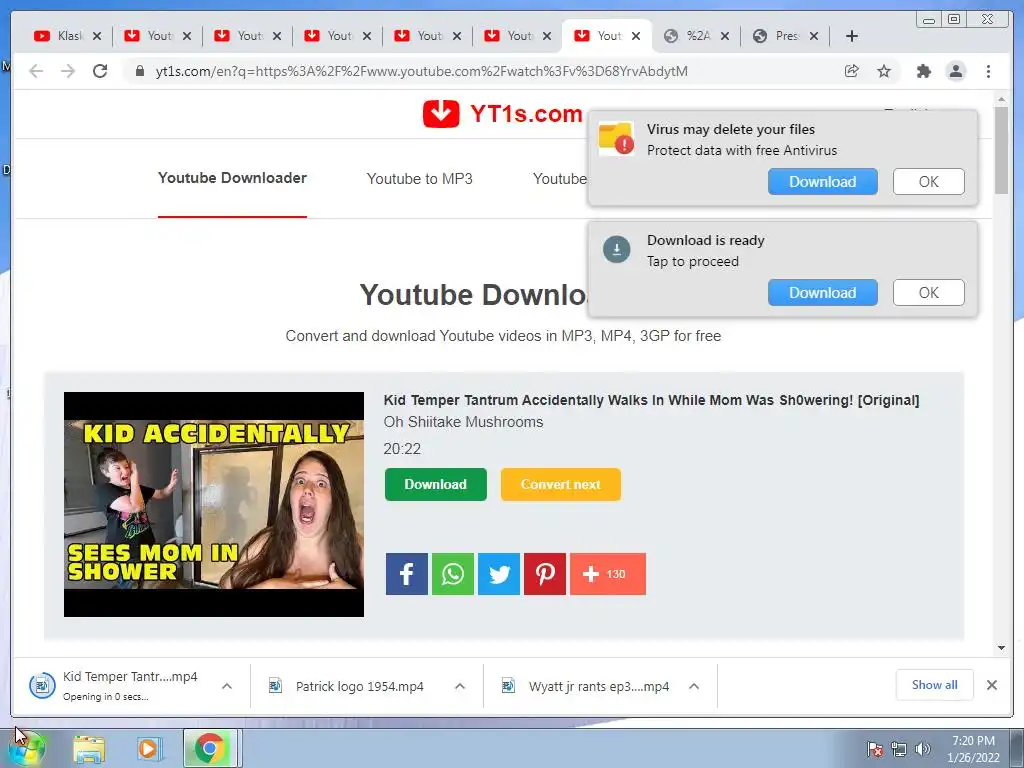Reload the yt1s.com page
The height and width of the screenshot is (768, 1024).
[100, 71]
